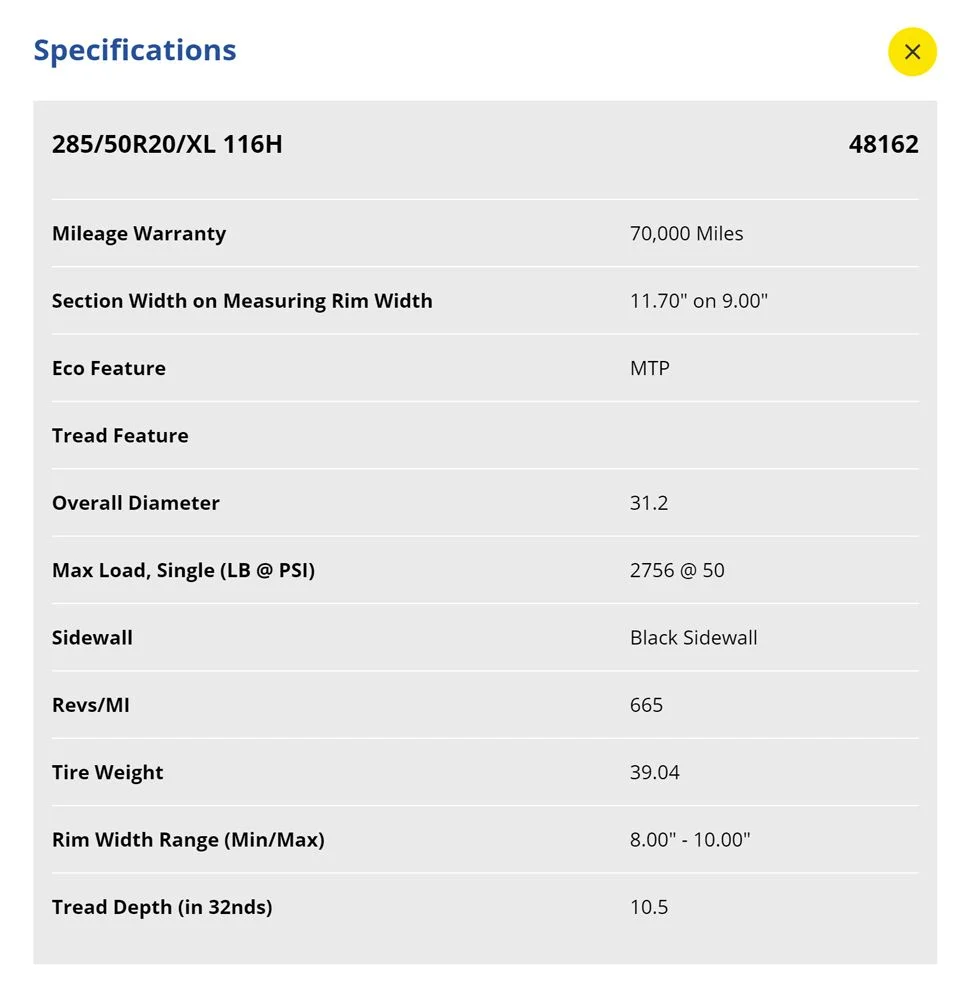Select the 10.5 tread depth value
970x1000 pixels.
tap(649, 908)
